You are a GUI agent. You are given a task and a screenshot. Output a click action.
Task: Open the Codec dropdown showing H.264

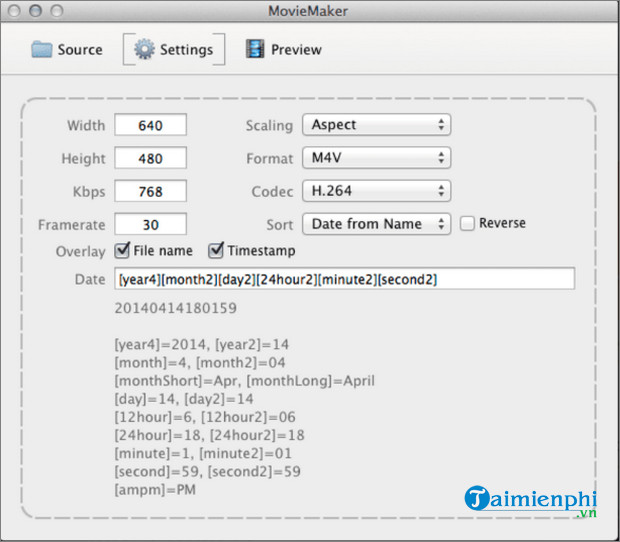(376, 191)
